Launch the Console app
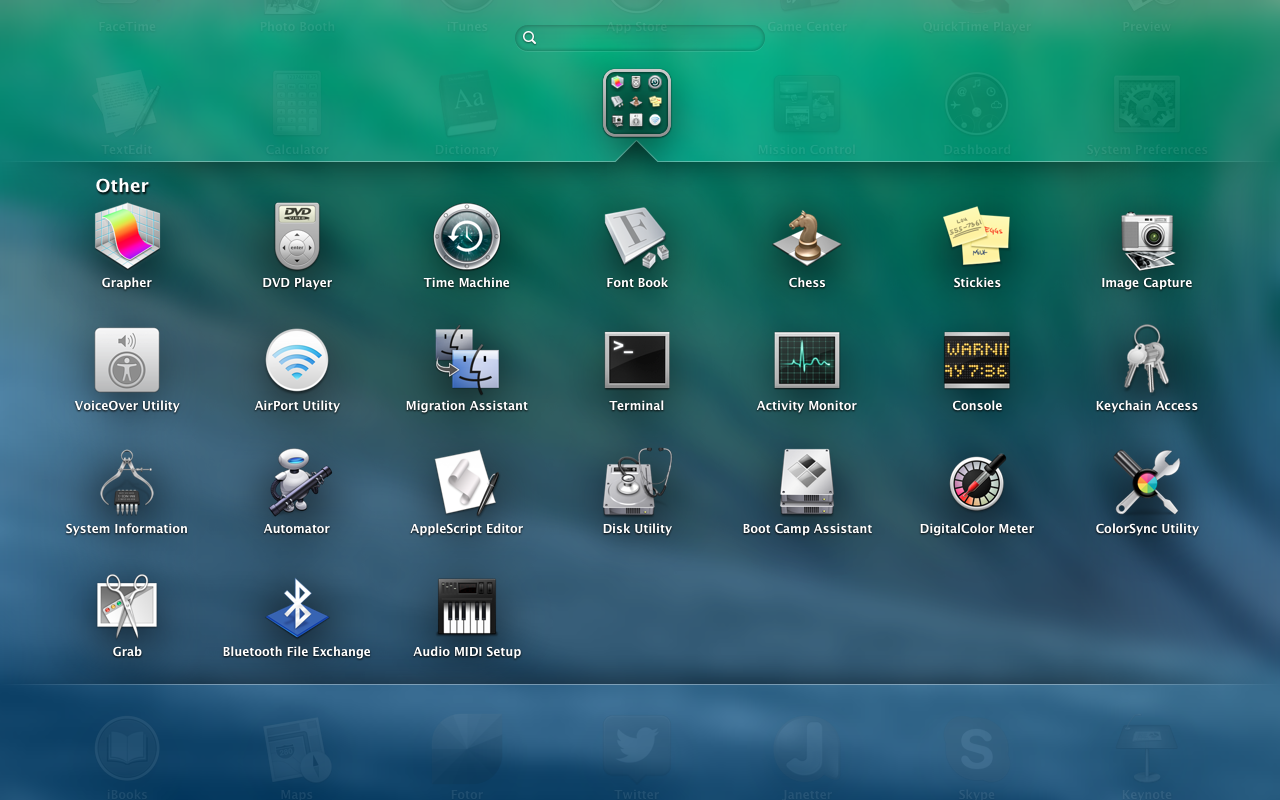1280x800 pixels. (x=977, y=360)
